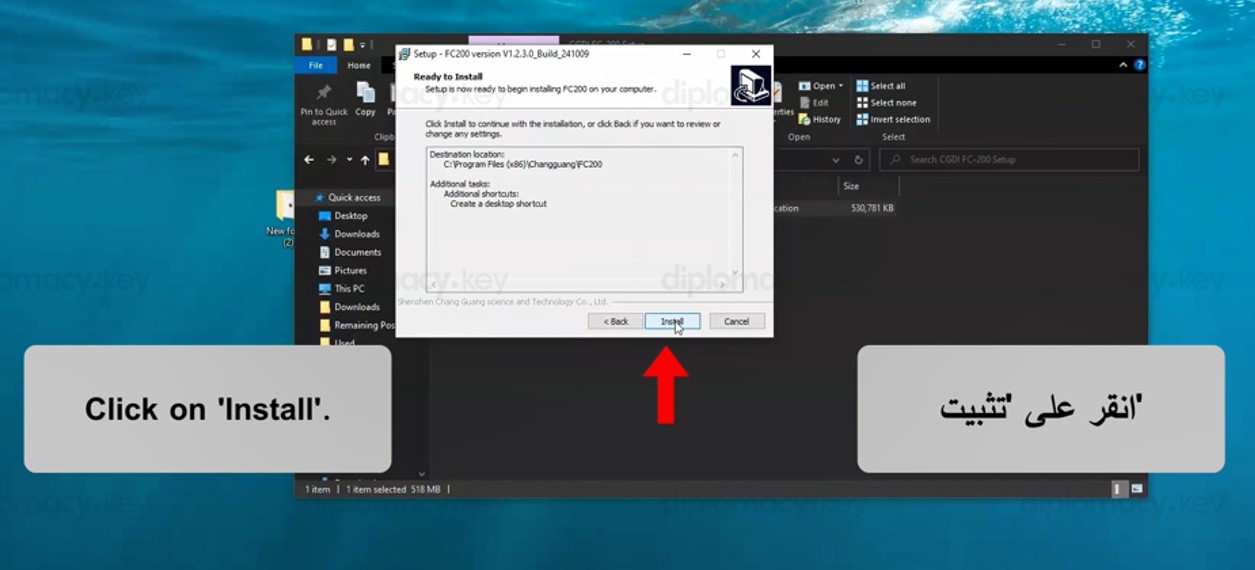Select the 'New fo...' folder on desktop
Screen dimensions: 1255x570
(285, 218)
